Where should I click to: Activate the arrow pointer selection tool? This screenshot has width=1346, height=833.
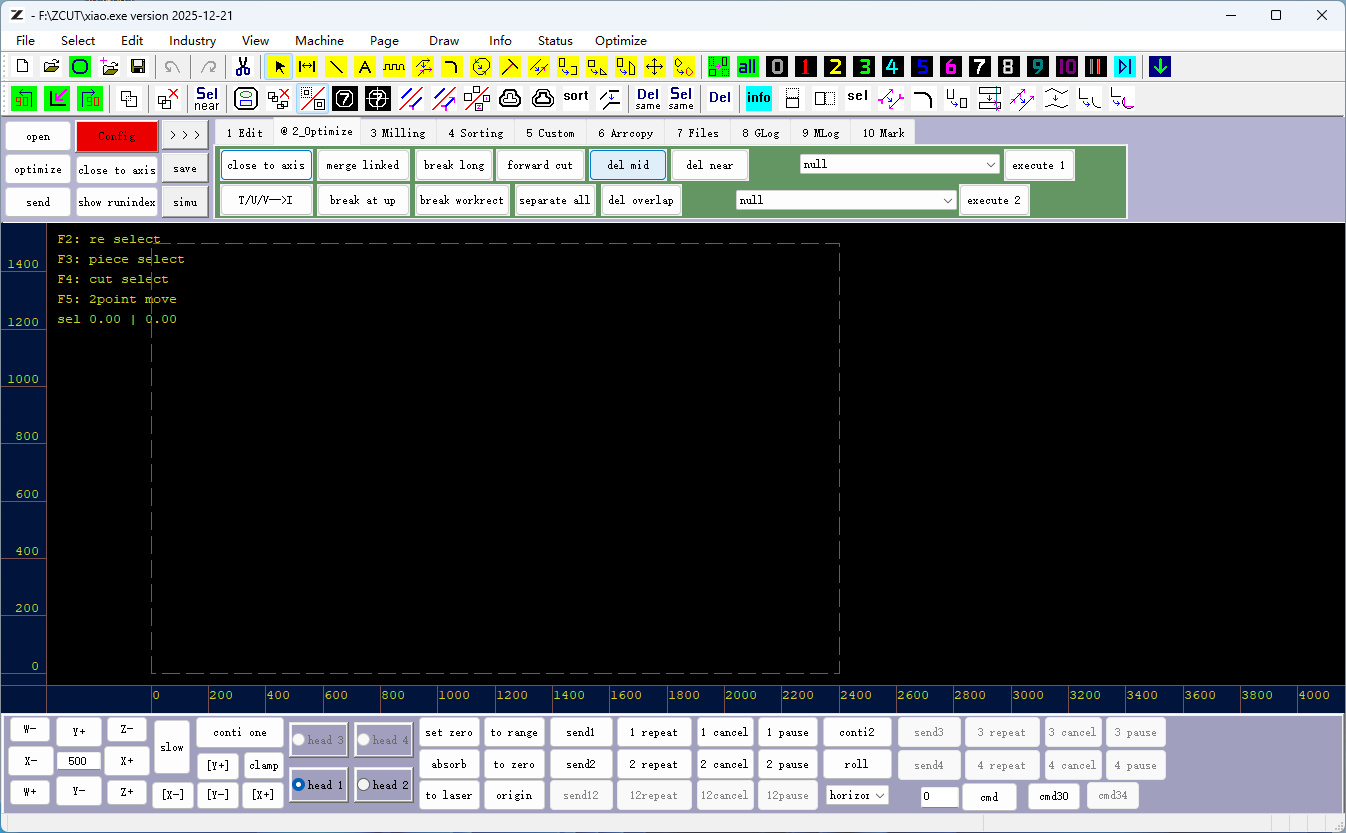pos(279,67)
